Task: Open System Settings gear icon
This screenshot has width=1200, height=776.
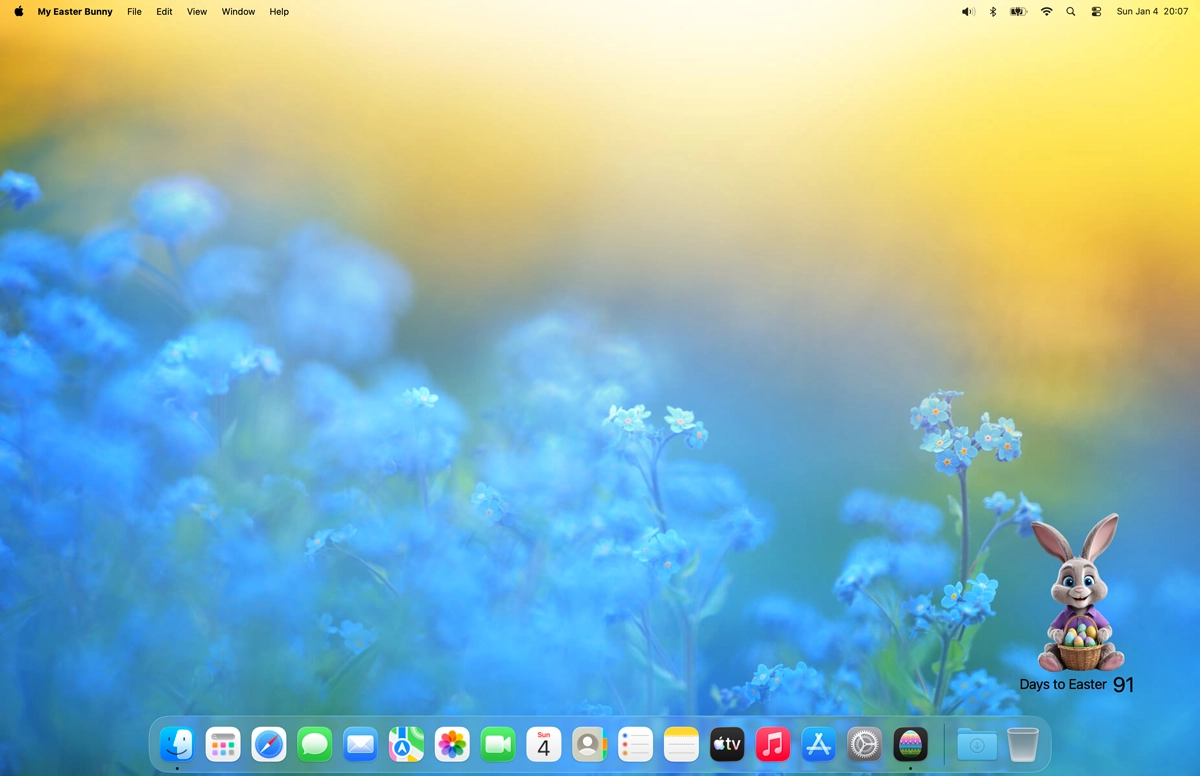Action: (x=864, y=744)
